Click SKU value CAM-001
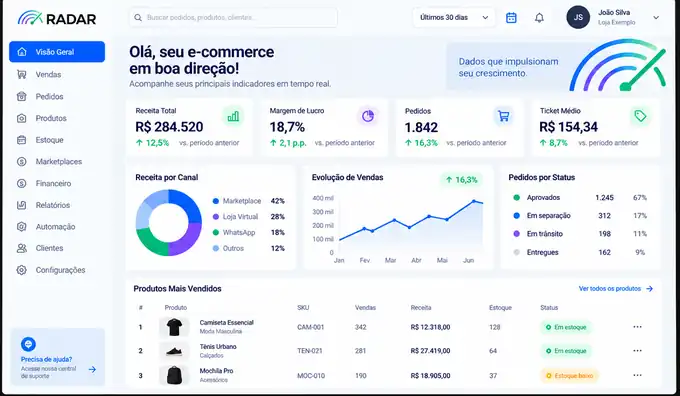The width and height of the screenshot is (680, 396). coord(311,327)
